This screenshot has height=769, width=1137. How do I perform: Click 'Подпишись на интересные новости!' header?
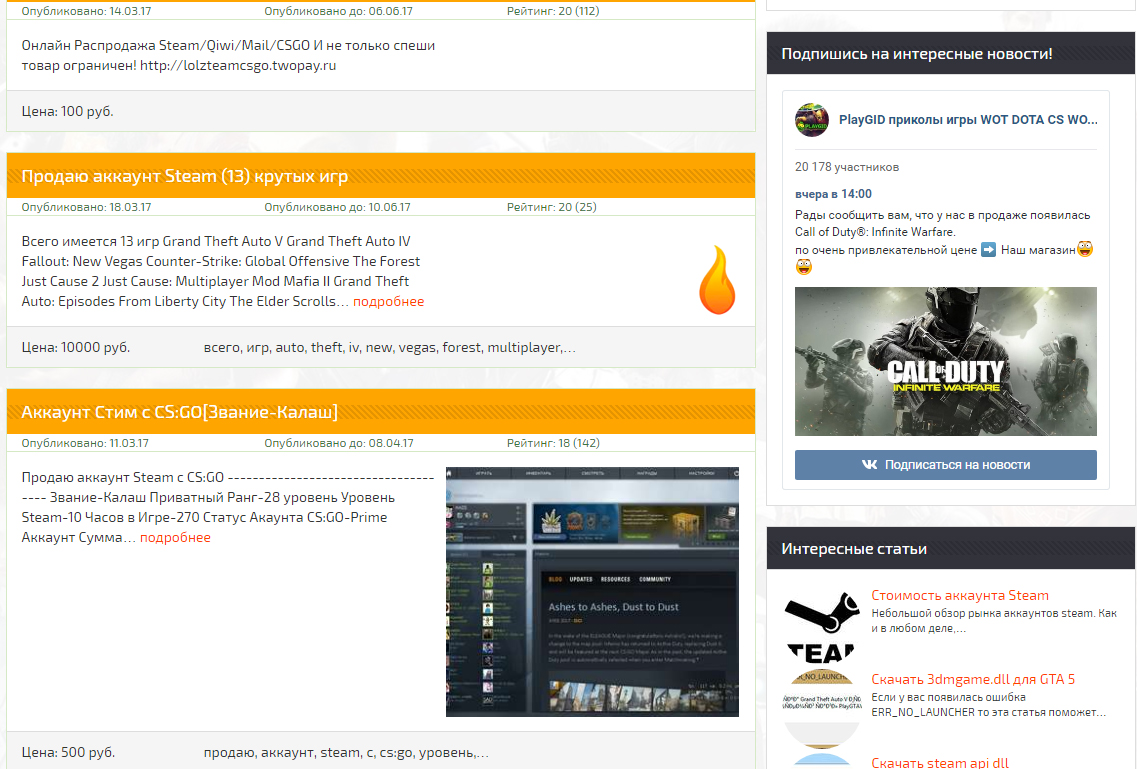pyautogui.click(x=917, y=54)
